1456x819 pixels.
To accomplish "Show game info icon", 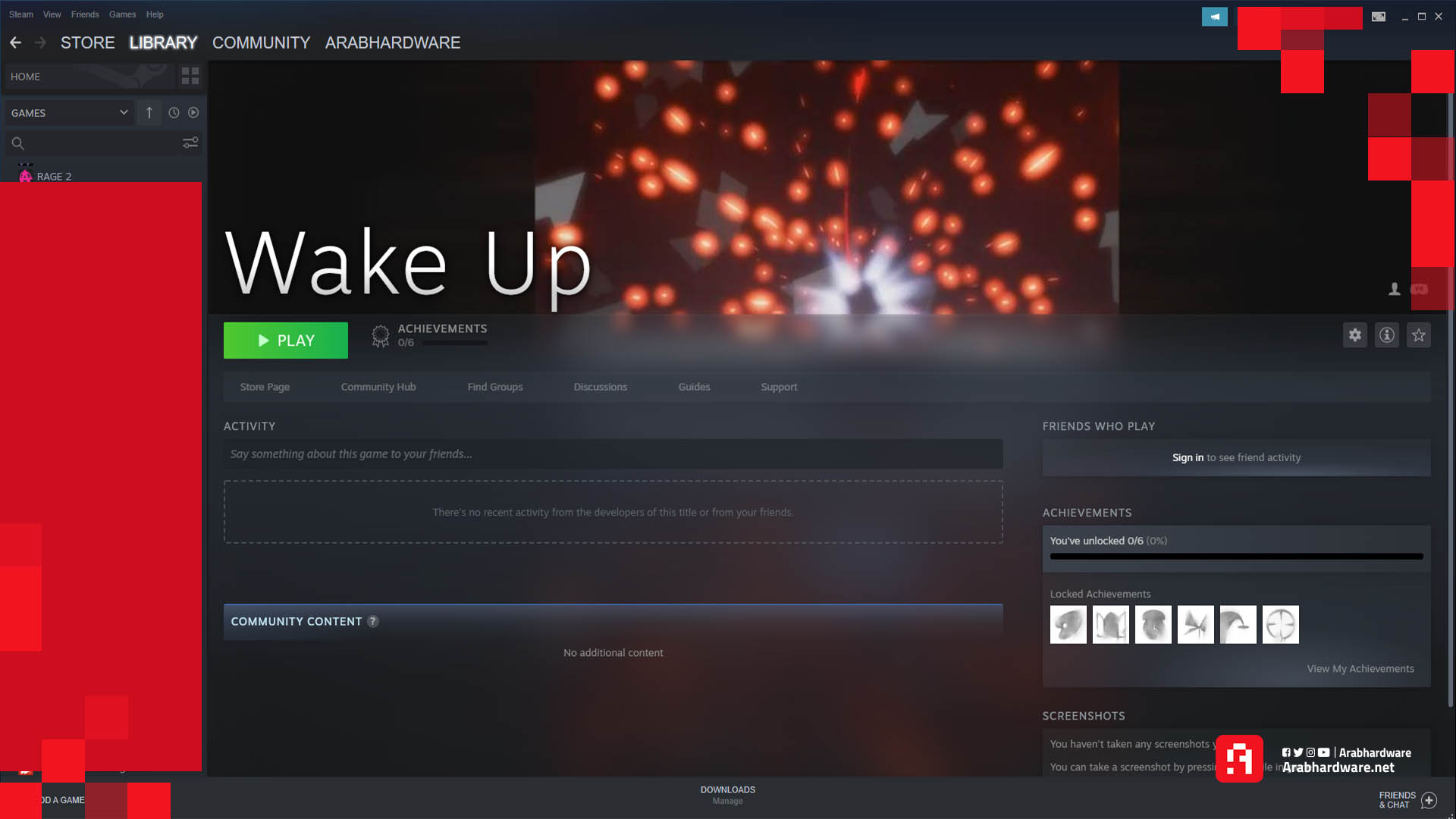I will tap(1386, 335).
